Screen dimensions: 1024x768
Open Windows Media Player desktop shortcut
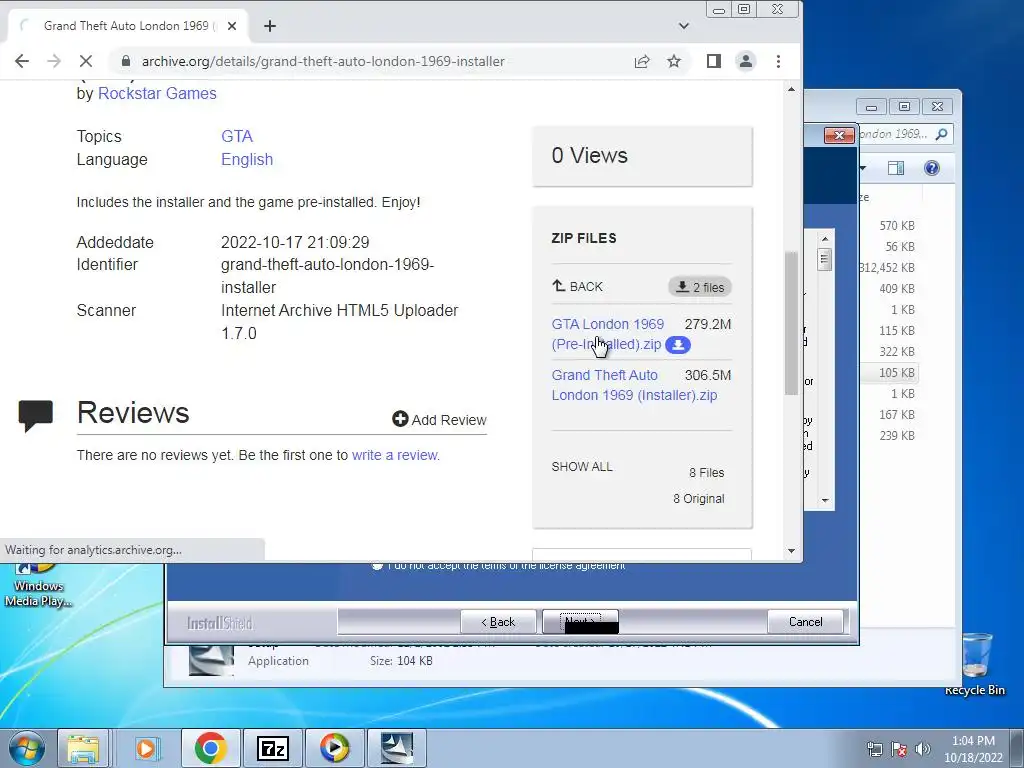point(38,584)
